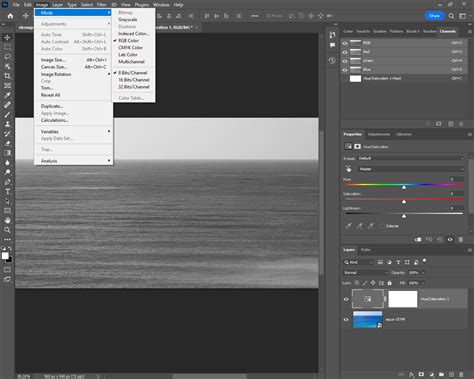Select the Move tool
This screenshot has width=474, height=379.
(7, 37)
